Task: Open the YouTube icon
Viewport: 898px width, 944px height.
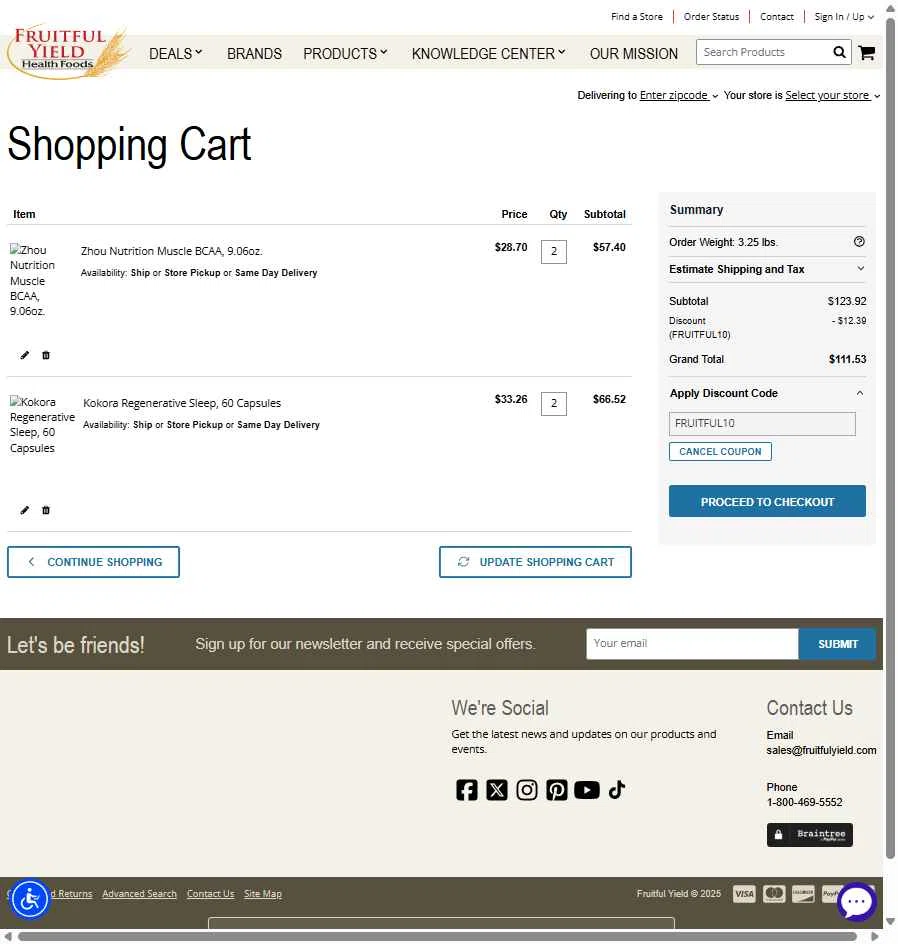Action: coord(587,790)
